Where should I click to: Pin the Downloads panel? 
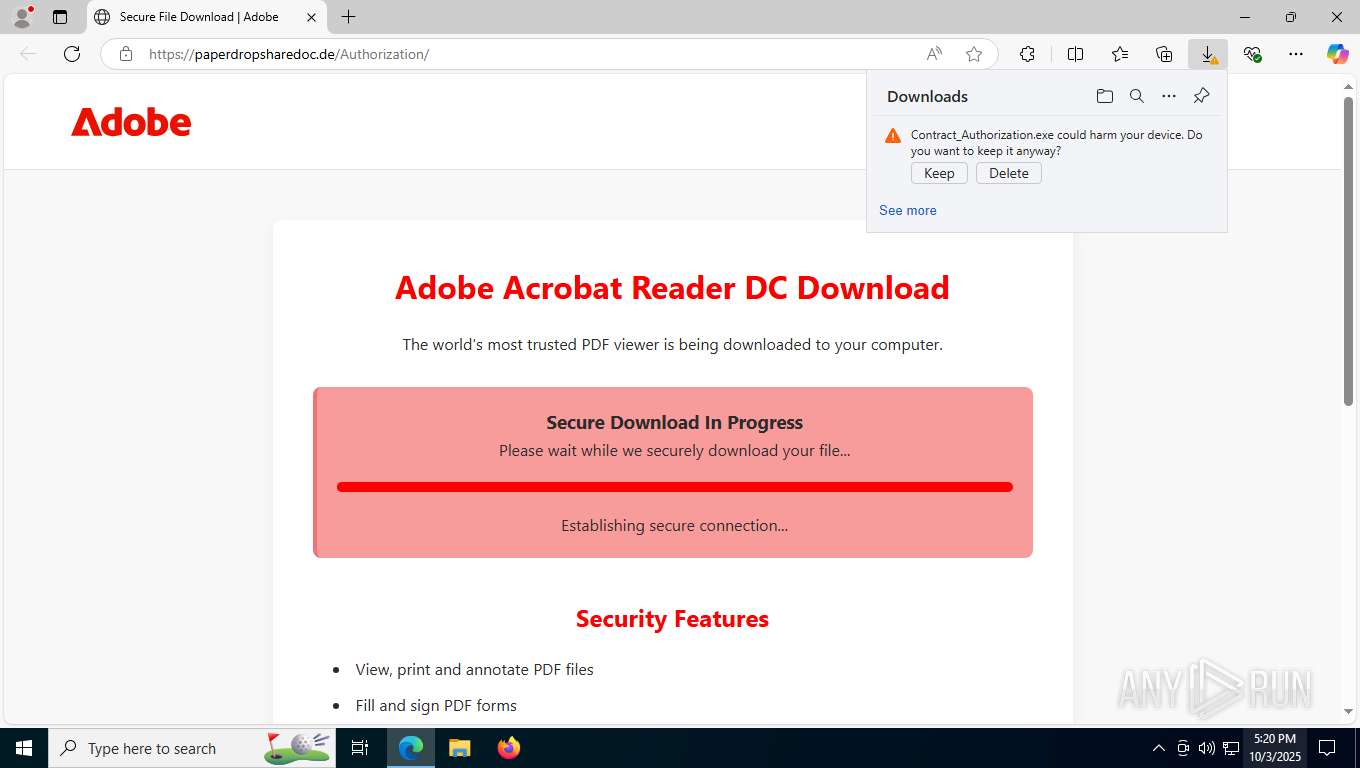pos(1202,96)
